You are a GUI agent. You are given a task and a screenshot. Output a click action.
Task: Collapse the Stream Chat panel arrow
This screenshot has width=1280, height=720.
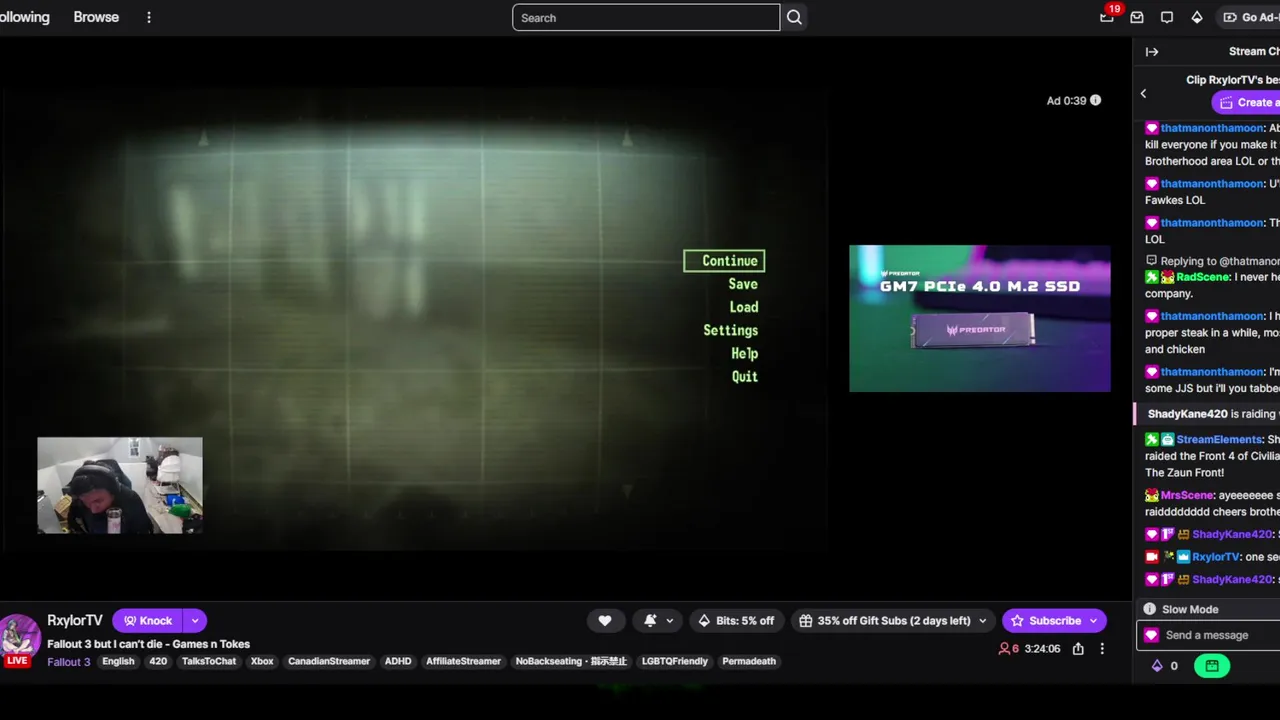[1152, 52]
